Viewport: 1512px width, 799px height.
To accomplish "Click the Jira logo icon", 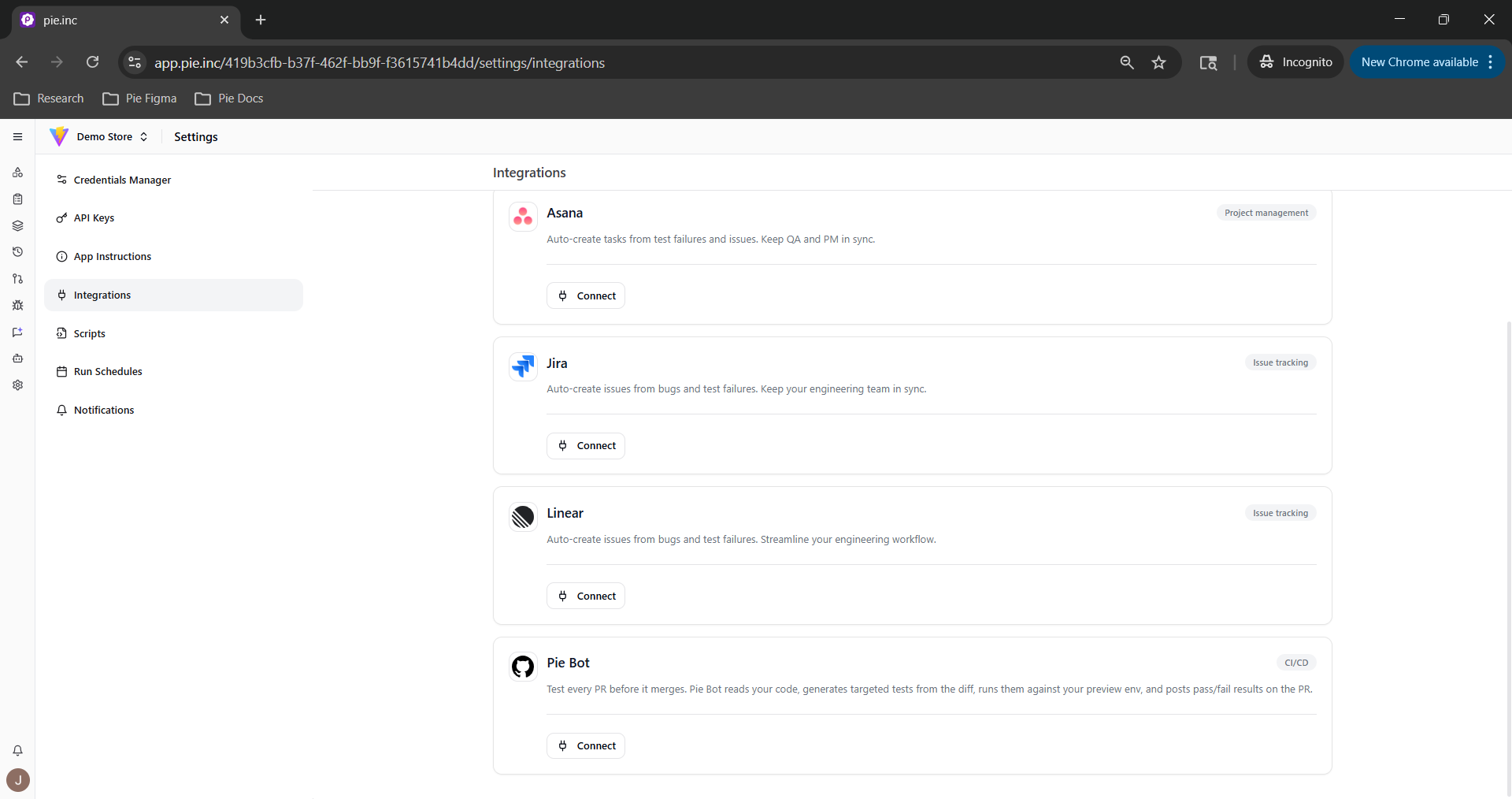I will point(523,366).
